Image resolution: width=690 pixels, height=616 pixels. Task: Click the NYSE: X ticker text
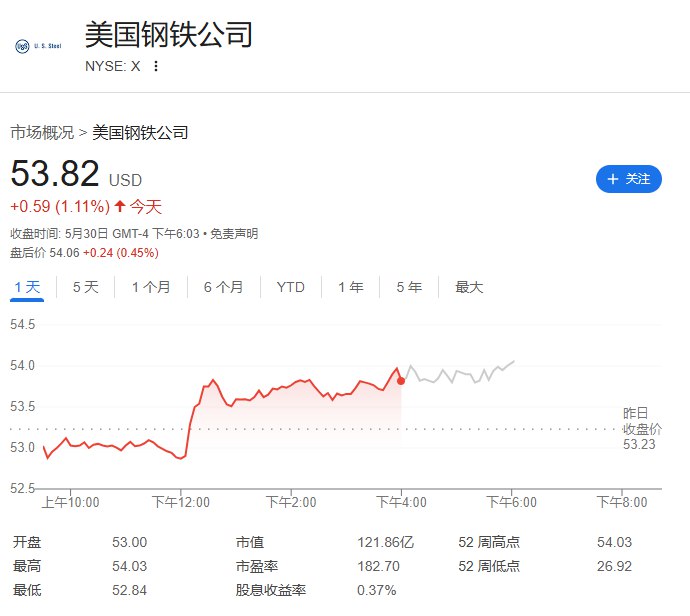(x=113, y=66)
